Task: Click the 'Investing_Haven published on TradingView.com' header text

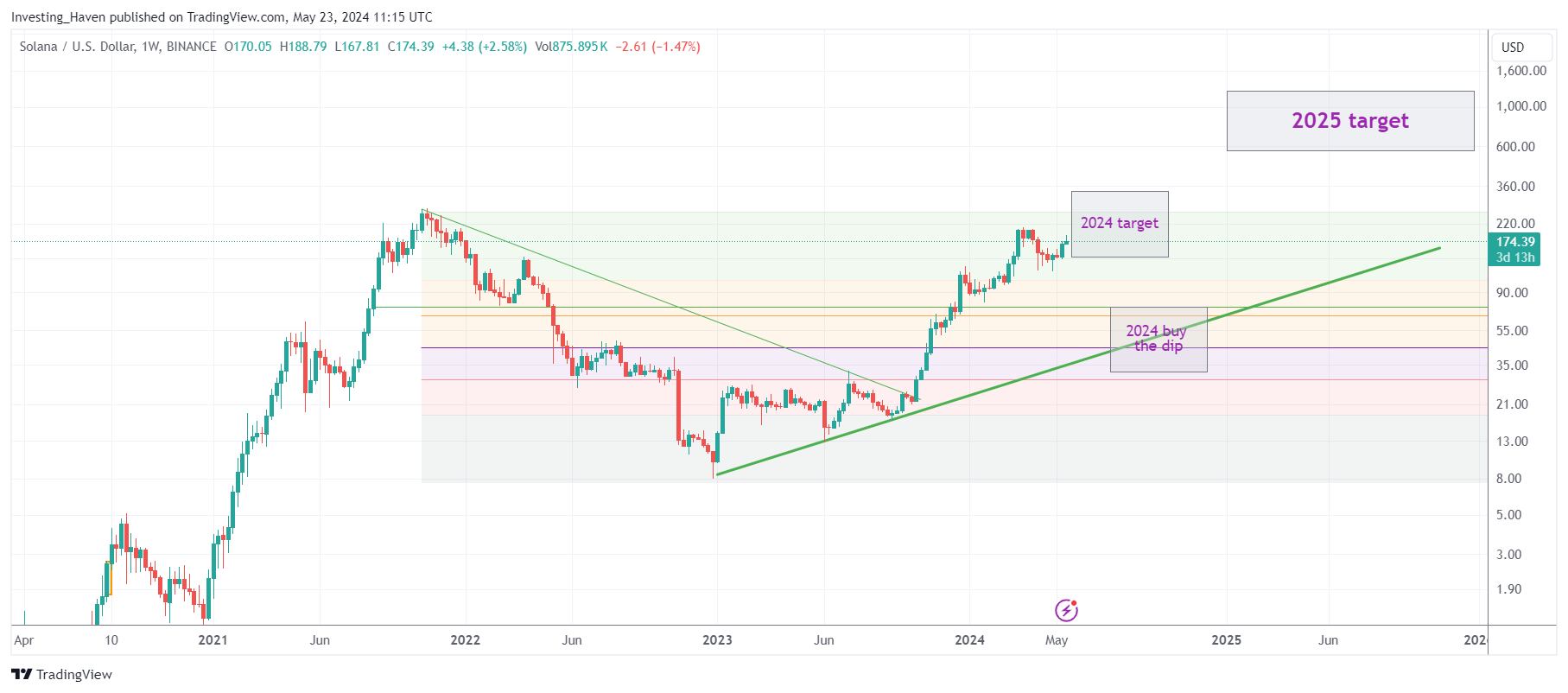Action: click(x=148, y=17)
